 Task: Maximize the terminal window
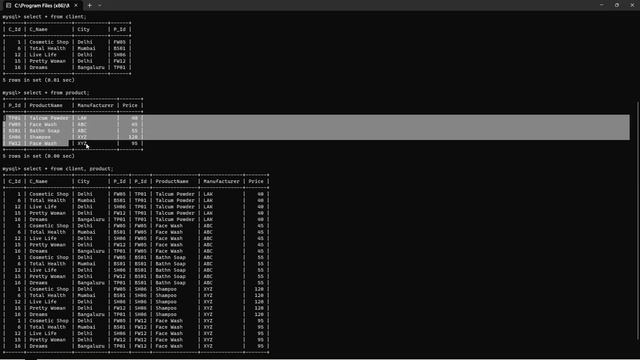click(x=617, y=5)
